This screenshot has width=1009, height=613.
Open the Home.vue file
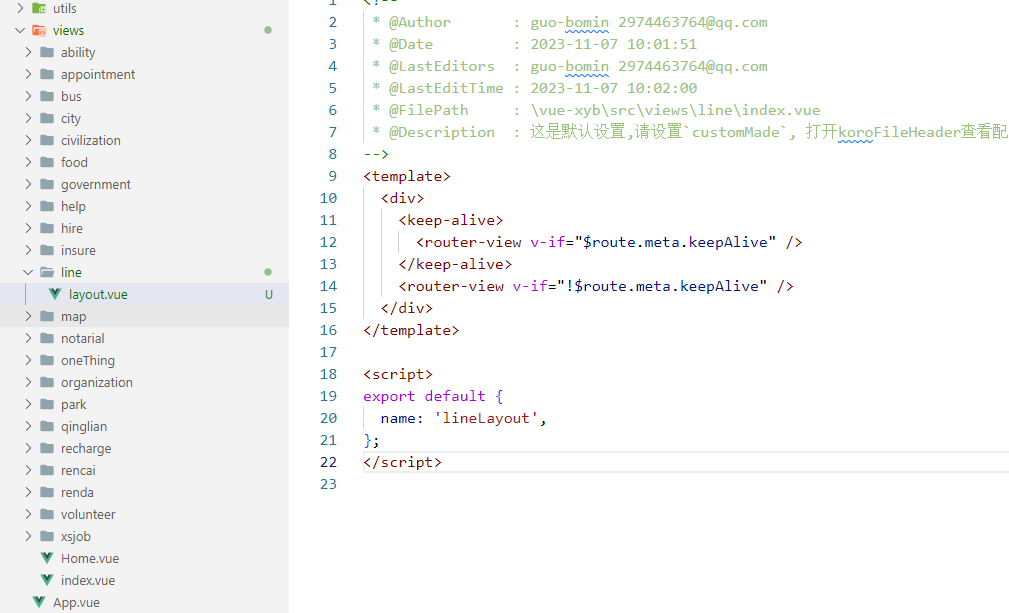[x=90, y=558]
